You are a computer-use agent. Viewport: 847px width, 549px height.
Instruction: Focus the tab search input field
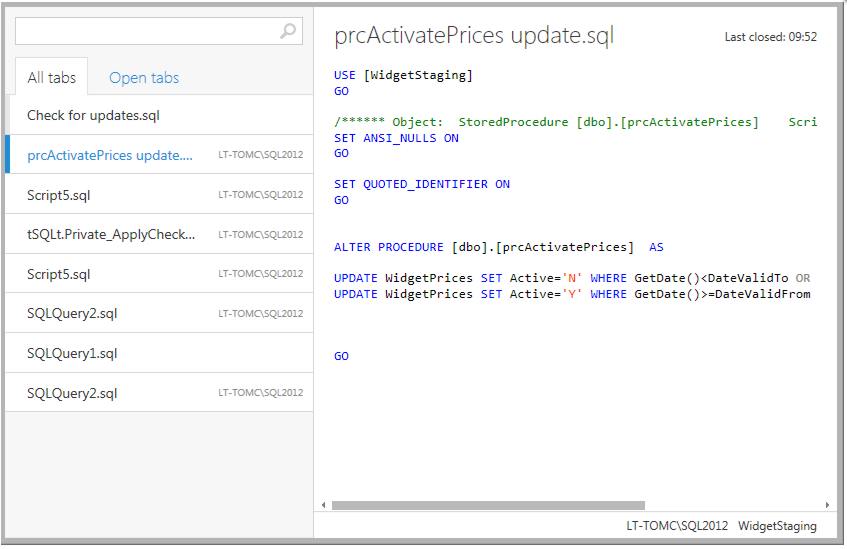(x=159, y=31)
